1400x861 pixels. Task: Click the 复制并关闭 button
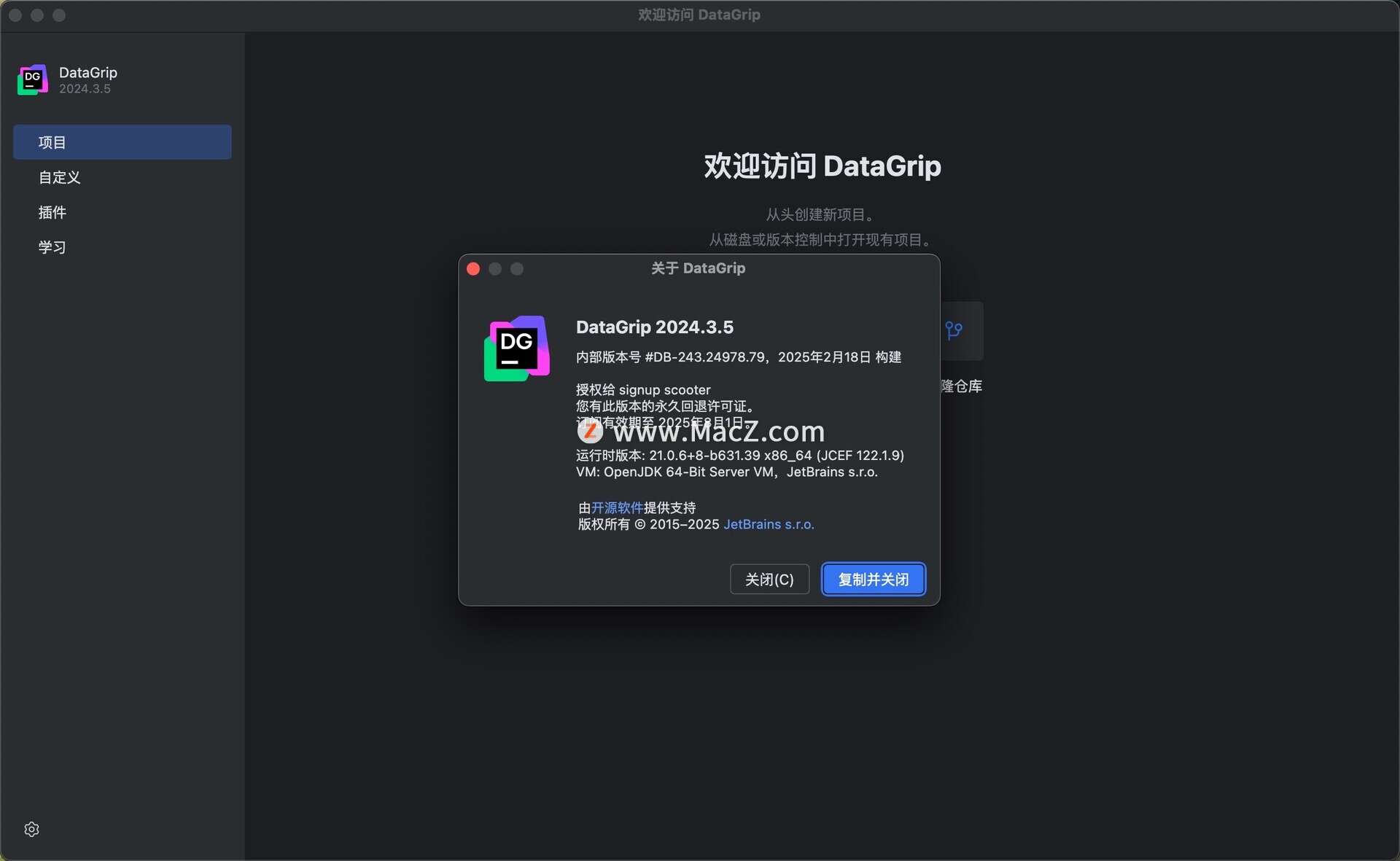click(873, 579)
